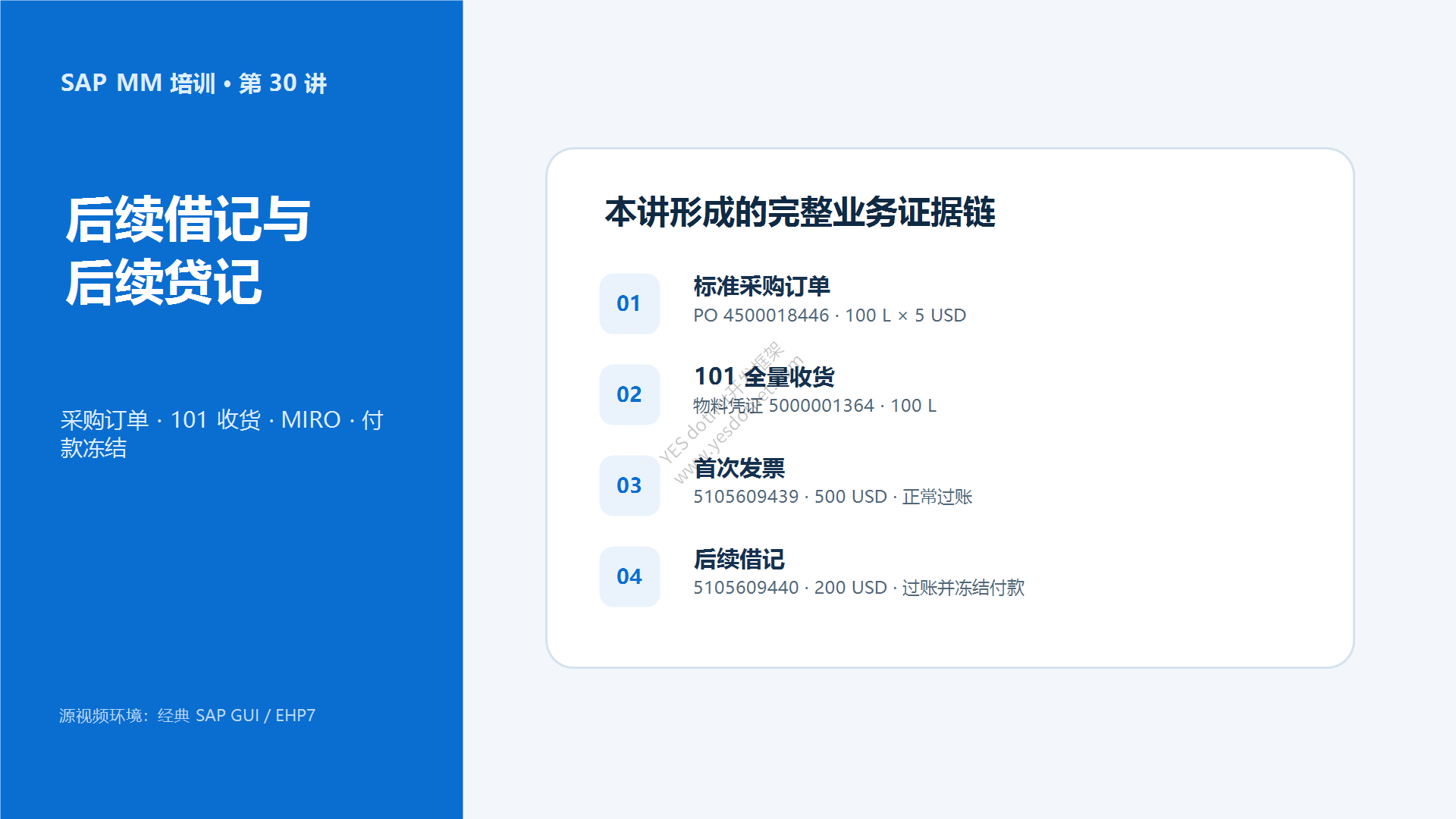The image size is (1456, 819).
Task: Click the header 'SAP MM 培训 • 第 30 讲'
Action: point(193,83)
